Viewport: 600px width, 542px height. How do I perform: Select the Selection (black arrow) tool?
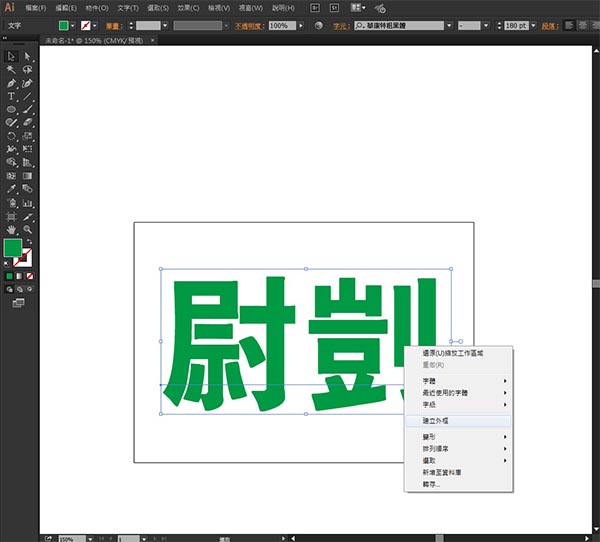(x=11, y=56)
